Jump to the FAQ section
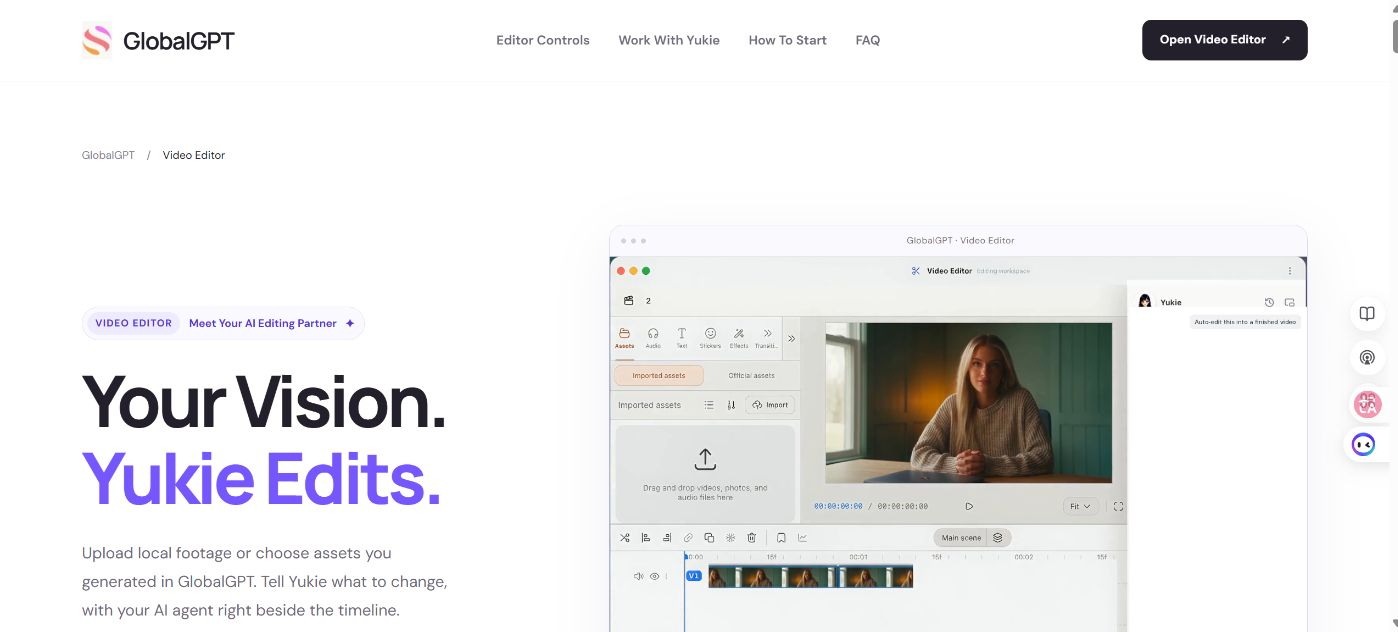 tap(868, 40)
